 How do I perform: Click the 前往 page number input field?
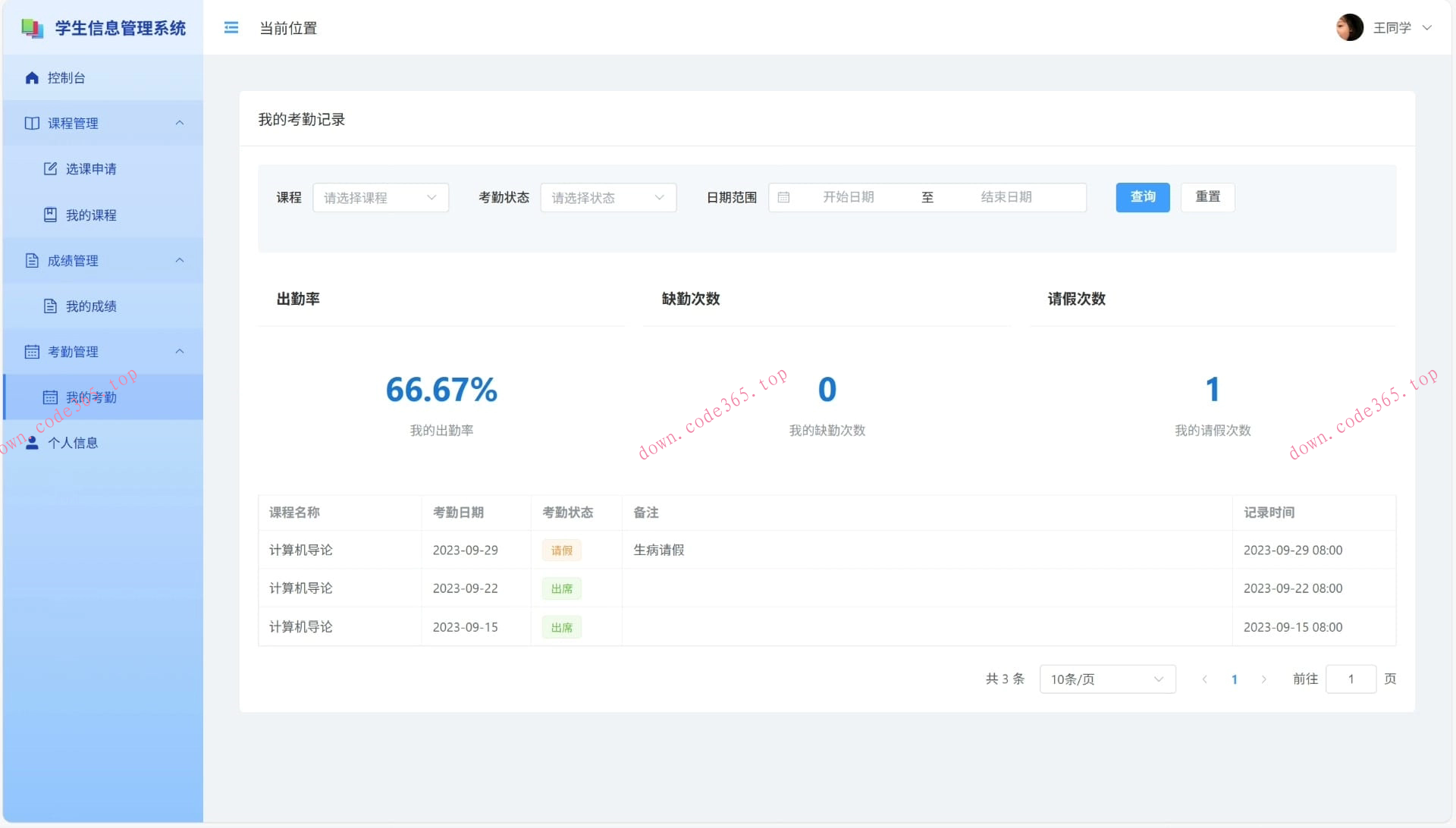pos(1351,679)
